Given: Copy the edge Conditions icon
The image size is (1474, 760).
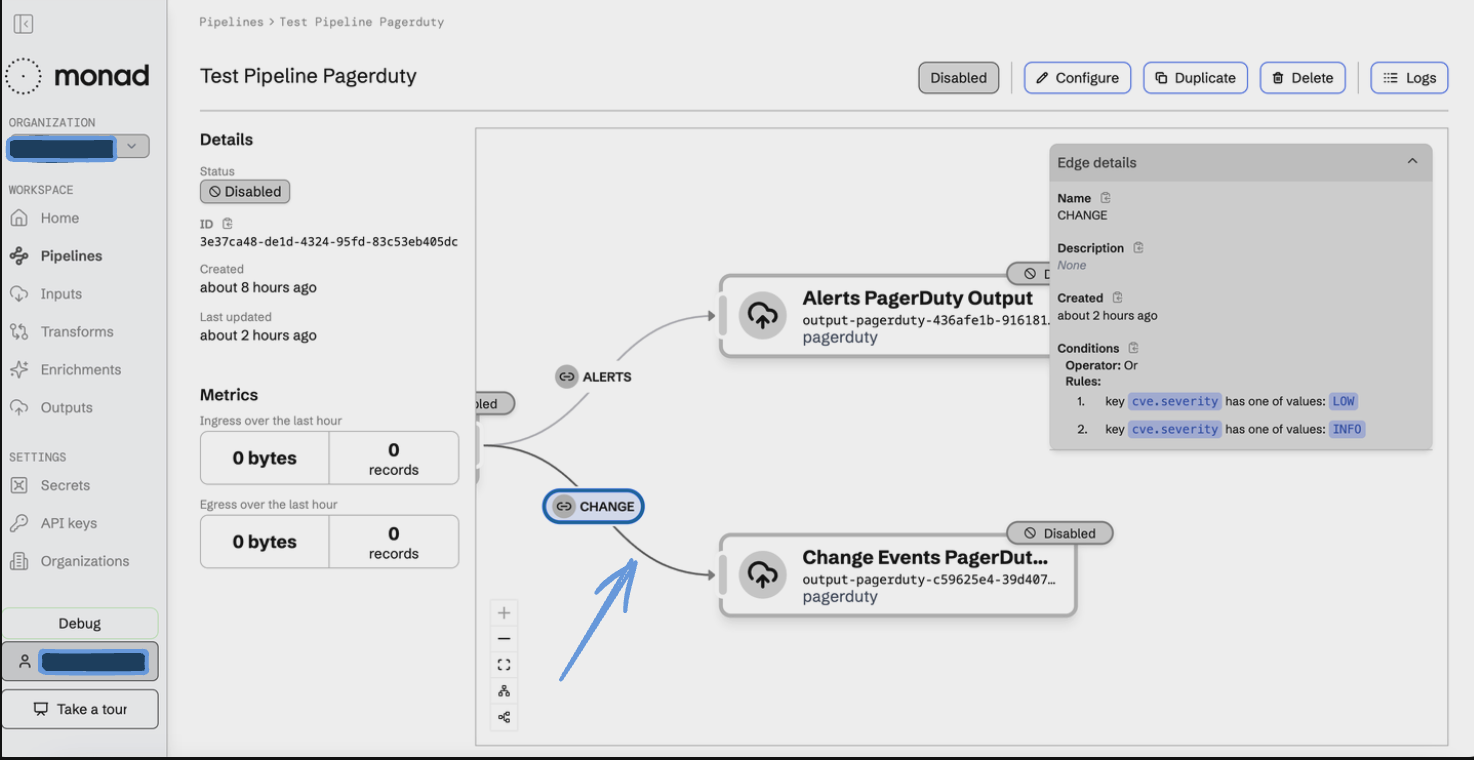Looking at the screenshot, I should (1133, 348).
